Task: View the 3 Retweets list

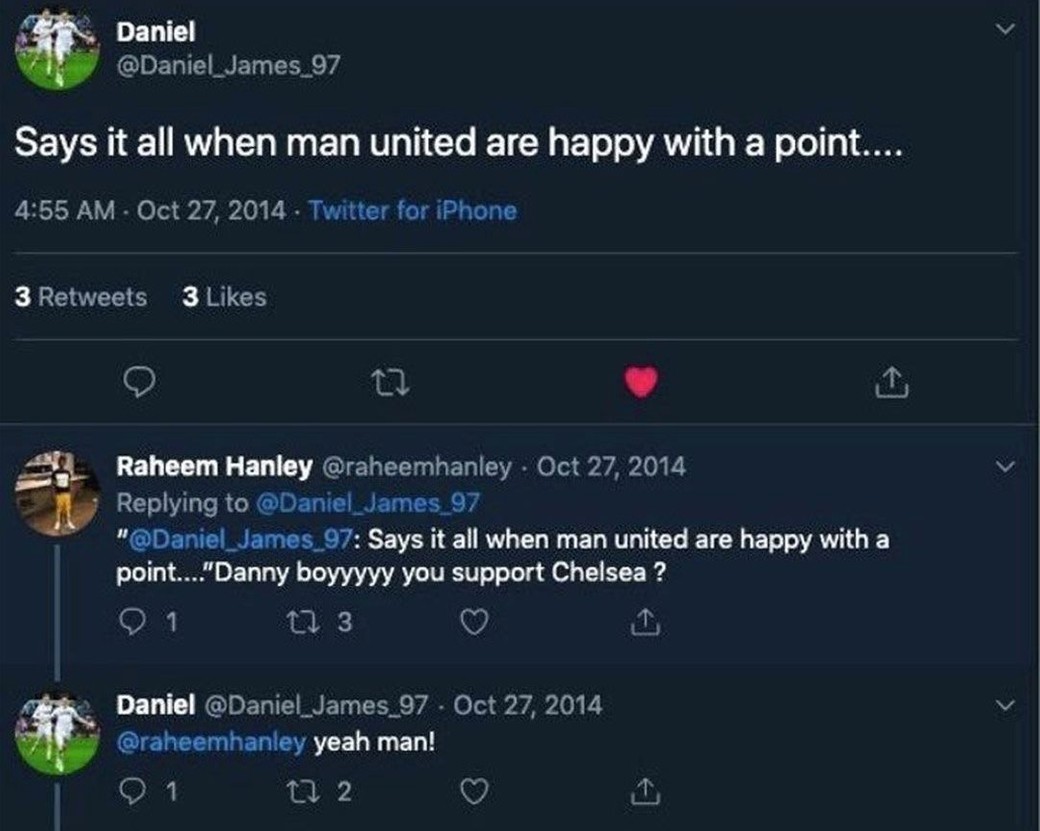Action: tap(81, 297)
